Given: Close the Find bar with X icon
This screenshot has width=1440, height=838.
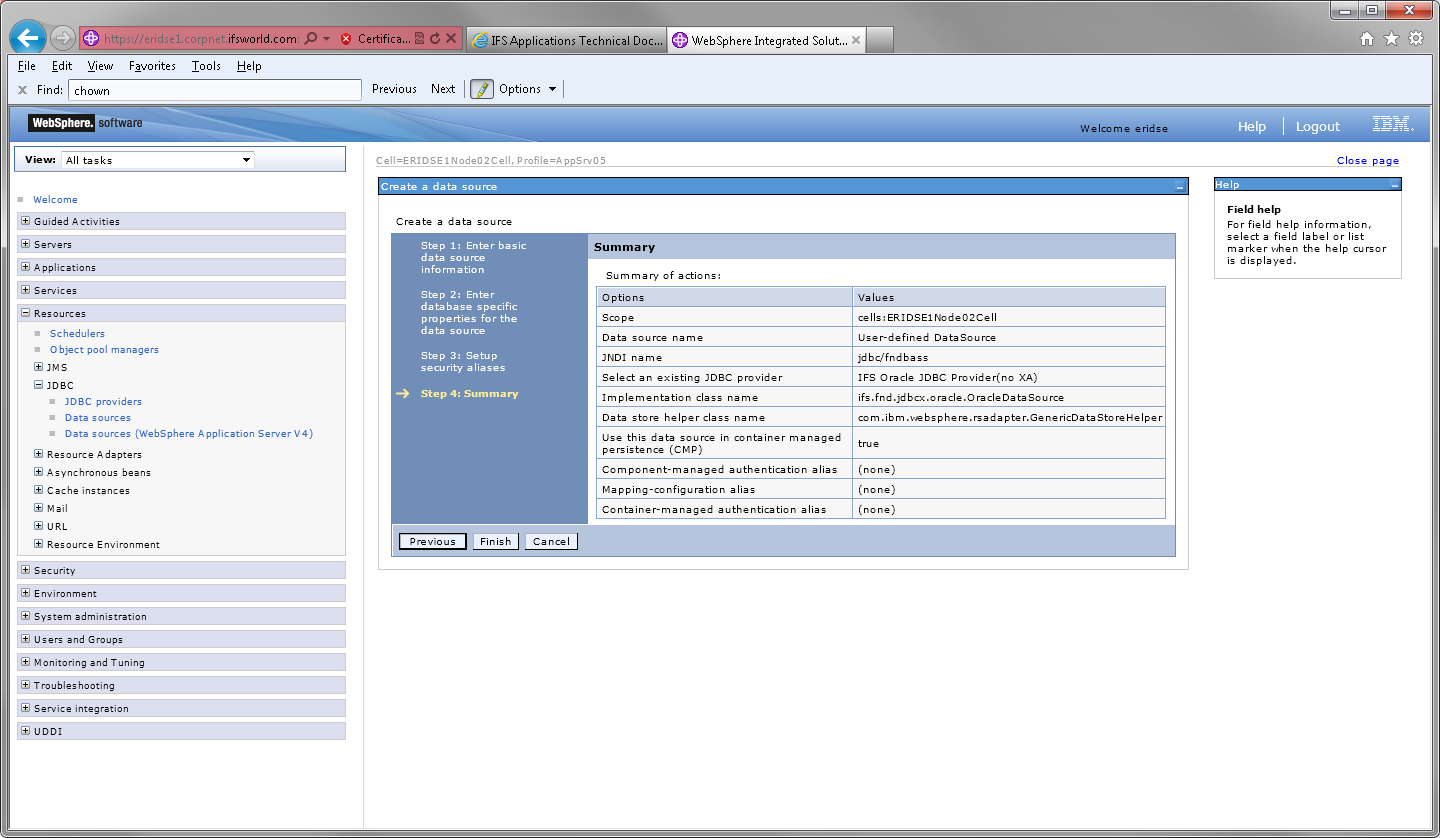Looking at the screenshot, I should coord(22,90).
